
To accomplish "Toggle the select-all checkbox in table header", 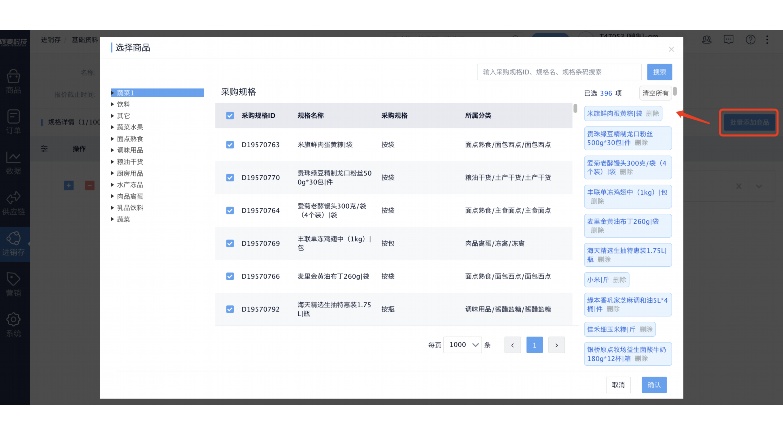I will pyautogui.click(x=230, y=115).
